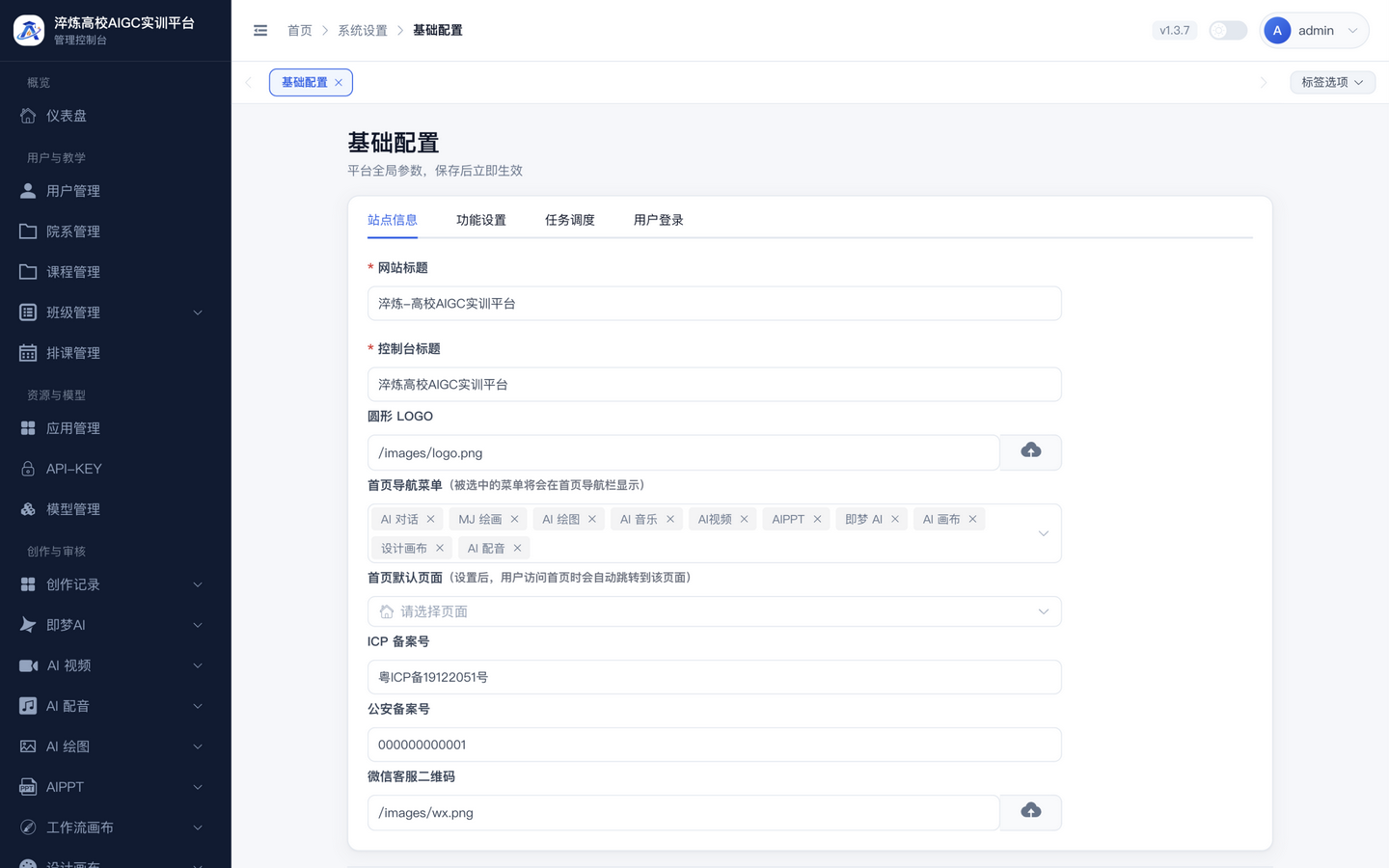Open 课程管理 folder item
1389x868 pixels.
(116, 272)
